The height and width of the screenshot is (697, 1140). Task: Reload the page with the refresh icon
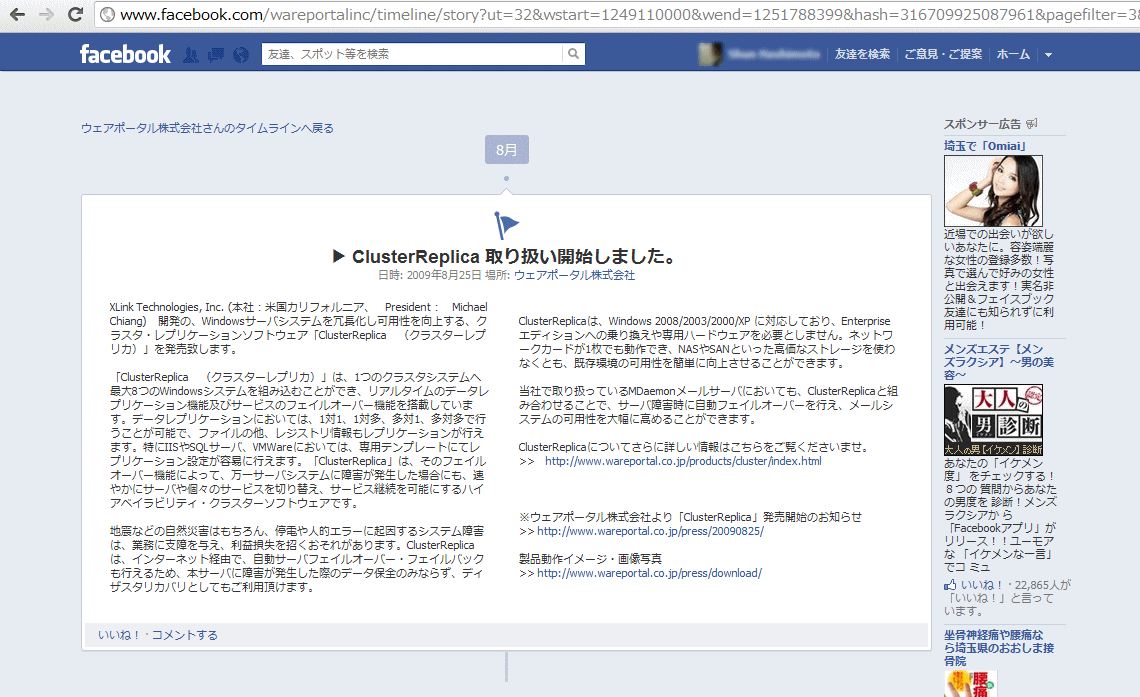75,15
